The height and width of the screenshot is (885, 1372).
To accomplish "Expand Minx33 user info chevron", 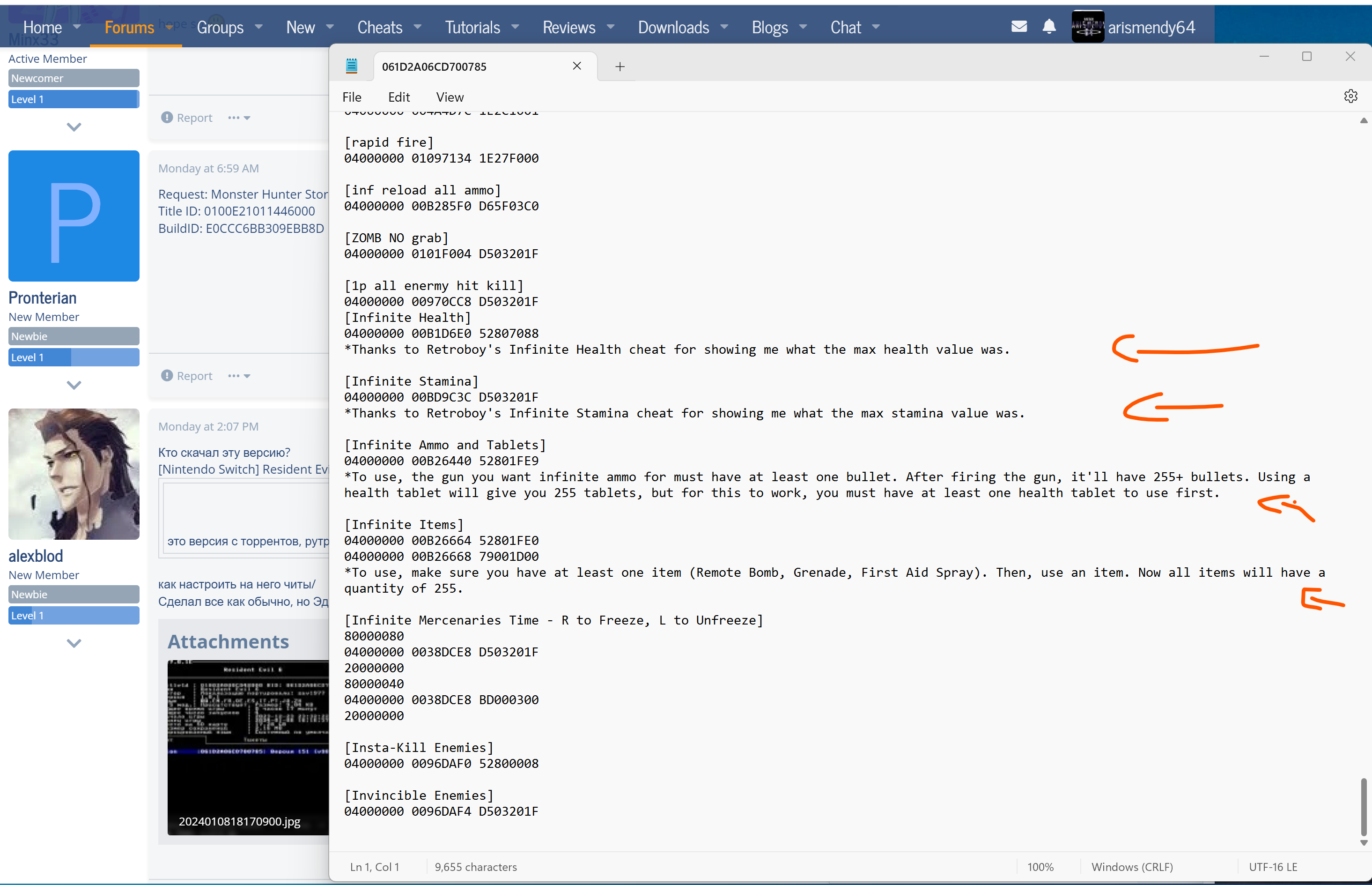I will click(74, 127).
